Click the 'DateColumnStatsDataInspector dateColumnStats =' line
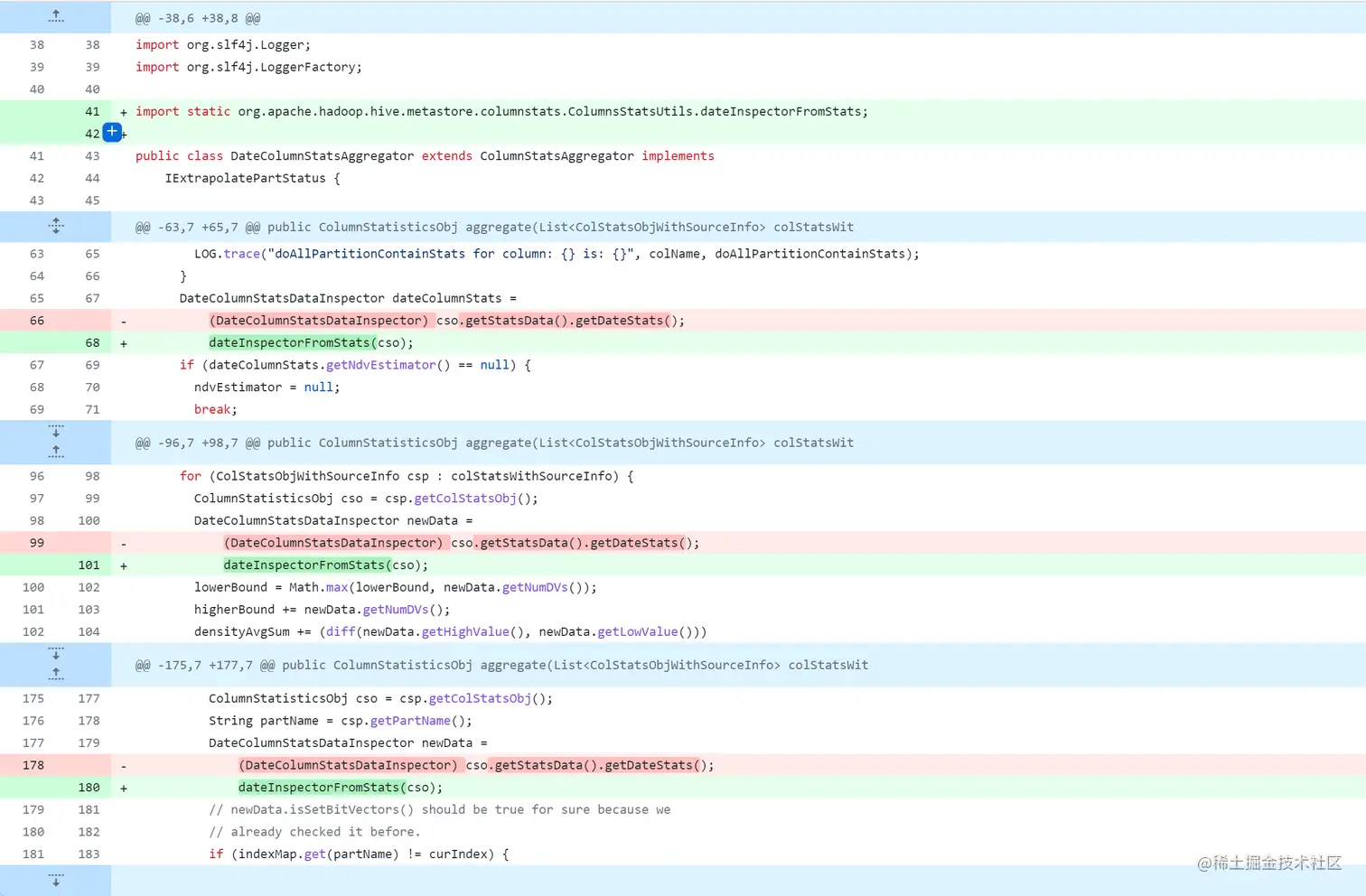 pos(348,298)
